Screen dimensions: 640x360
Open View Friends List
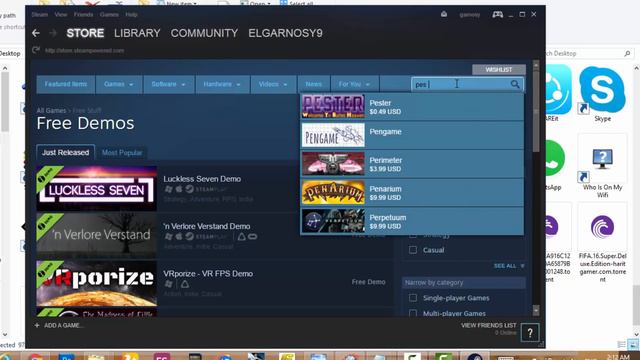pyautogui.click(x=489, y=325)
